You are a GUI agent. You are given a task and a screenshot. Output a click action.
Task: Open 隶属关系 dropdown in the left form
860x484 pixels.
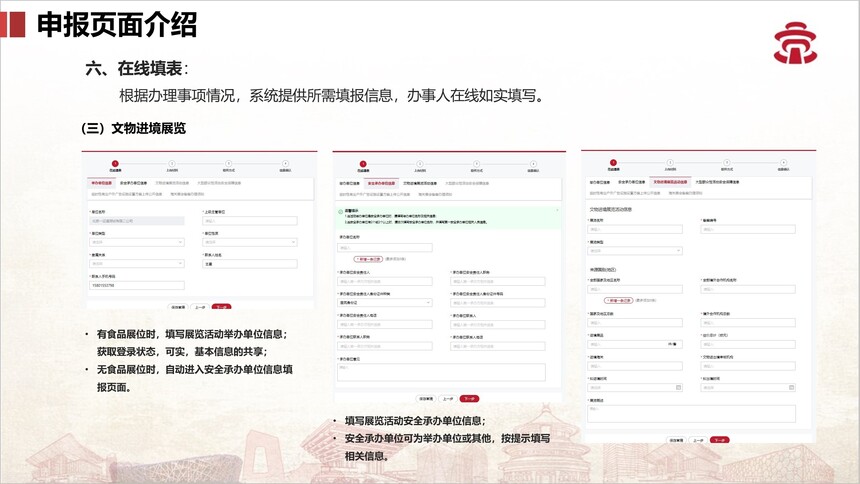point(137,263)
